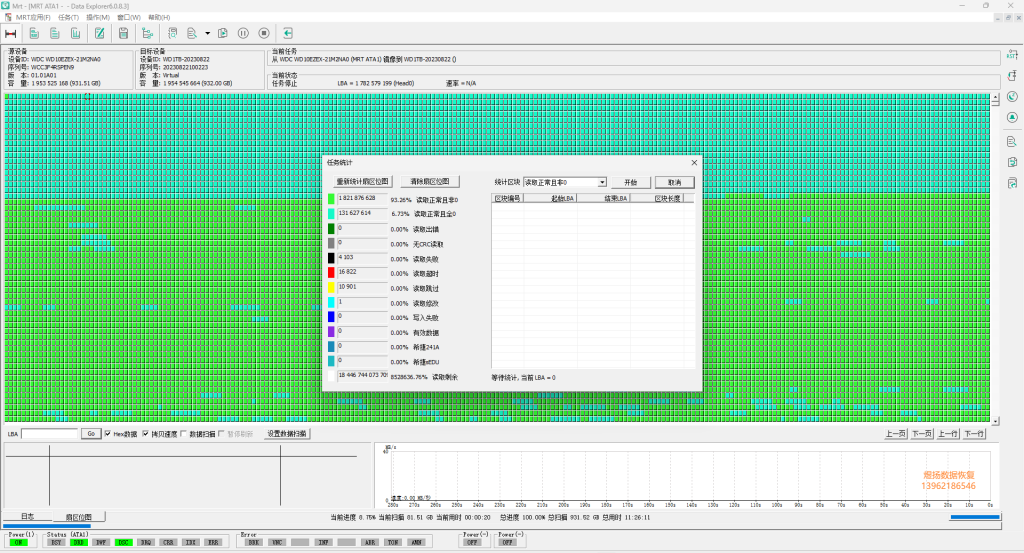The height and width of the screenshot is (553, 1024).
Task: Click the 上一页 button
Action: pyautogui.click(x=895, y=434)
